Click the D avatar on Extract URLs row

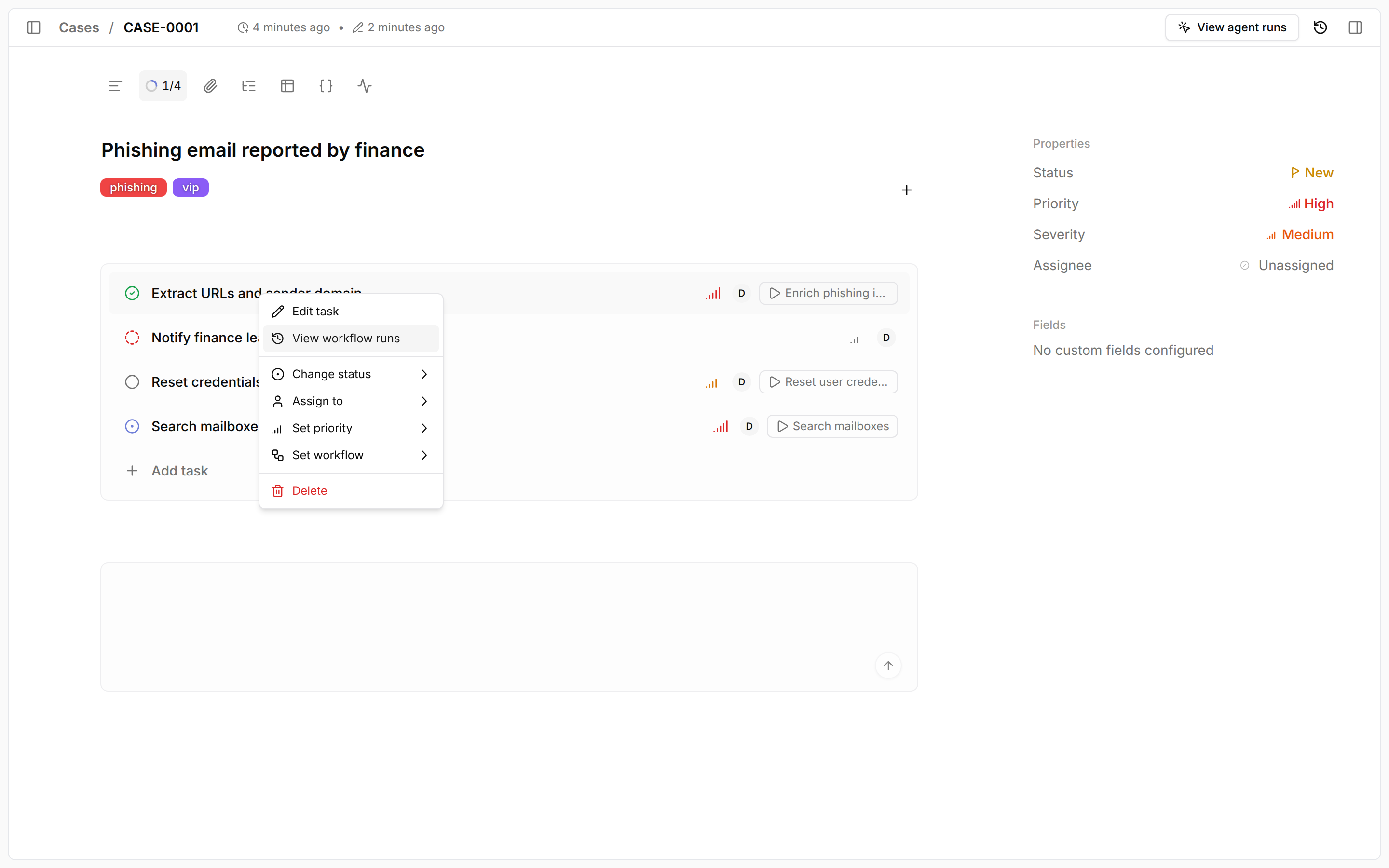click(x=741, y=293)
